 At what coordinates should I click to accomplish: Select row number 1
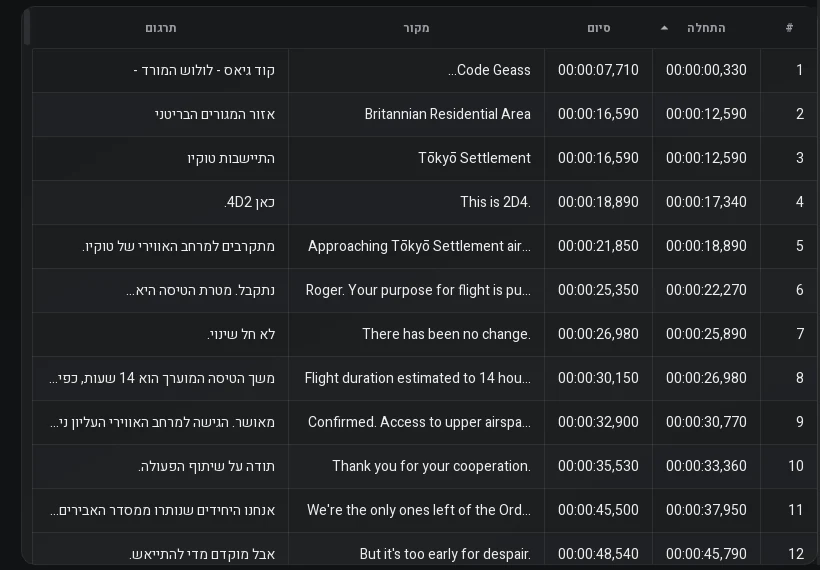(x=799, y=70)
